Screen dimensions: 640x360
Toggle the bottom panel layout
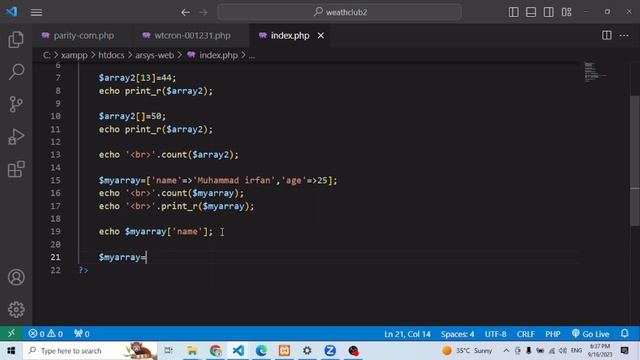(531, 12)
